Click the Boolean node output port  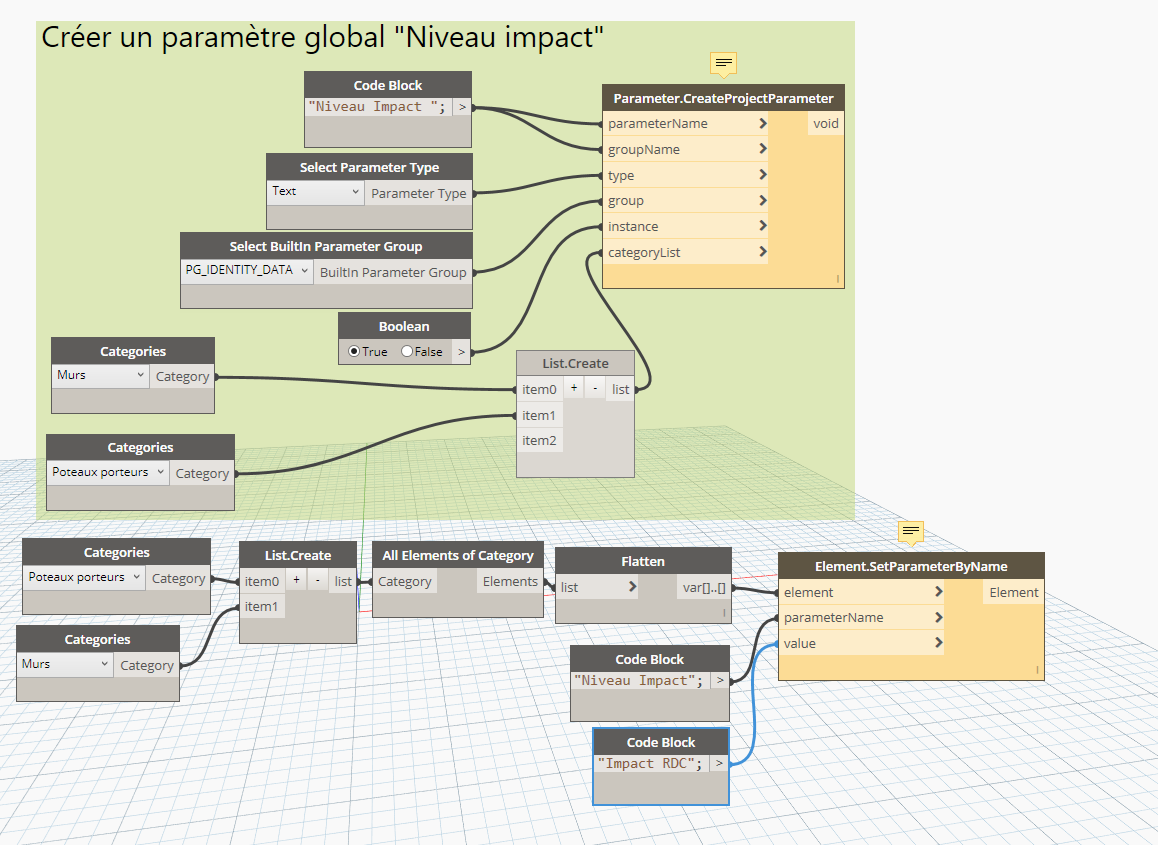460,351
